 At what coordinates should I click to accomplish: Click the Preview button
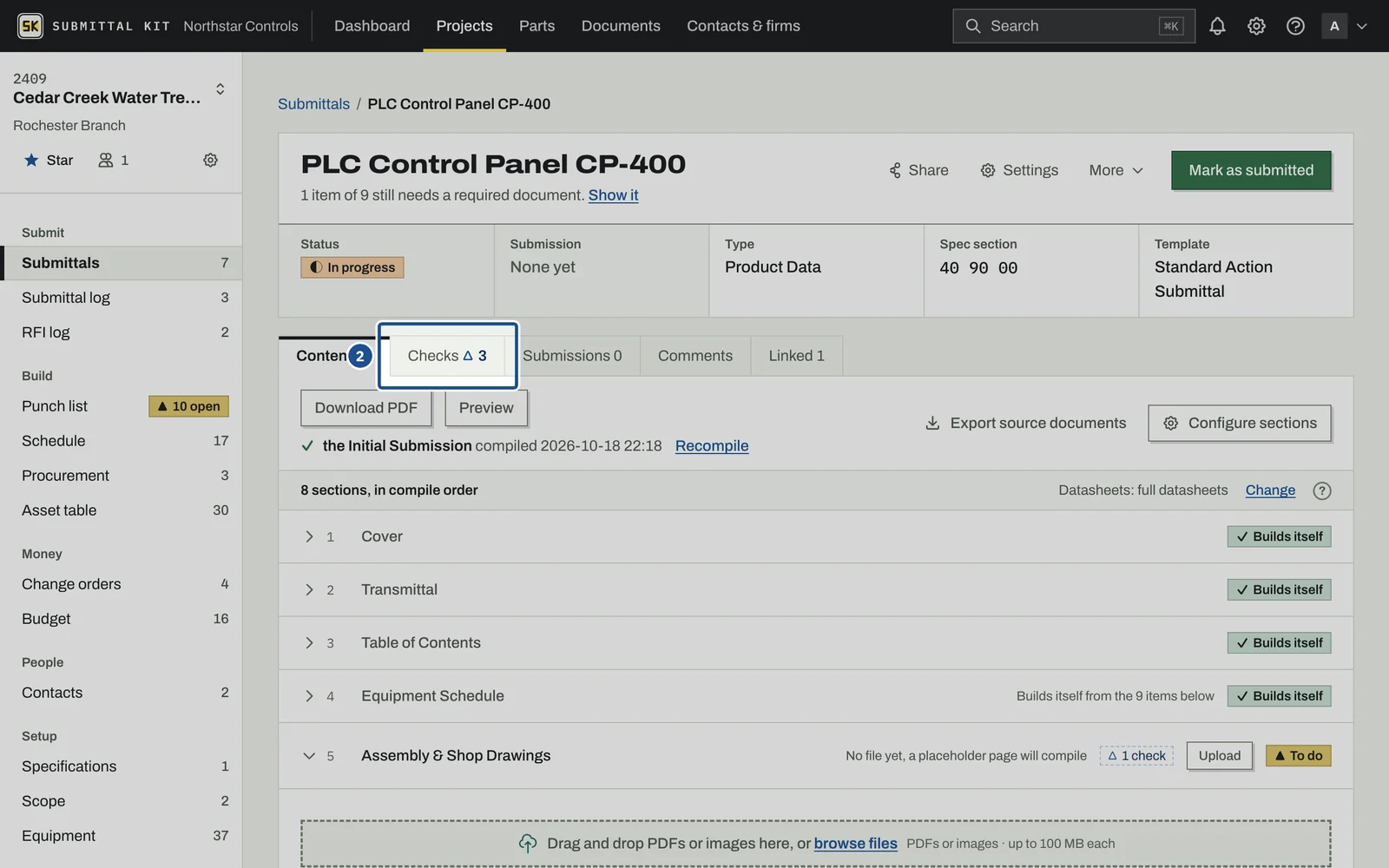tap(486, 408)
